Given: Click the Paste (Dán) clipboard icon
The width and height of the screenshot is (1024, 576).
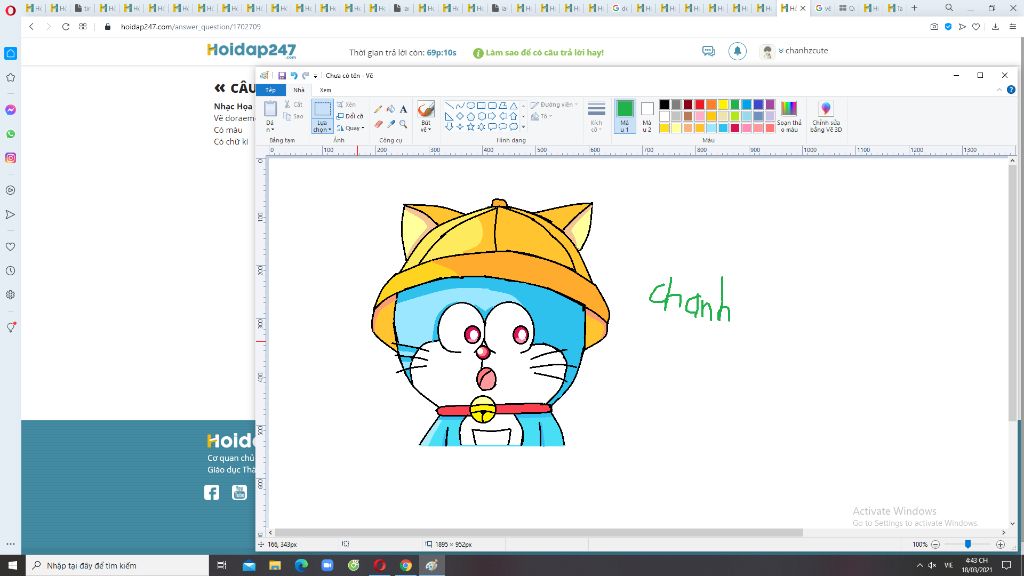Looking at the screenshot, I should pos(270,108).
